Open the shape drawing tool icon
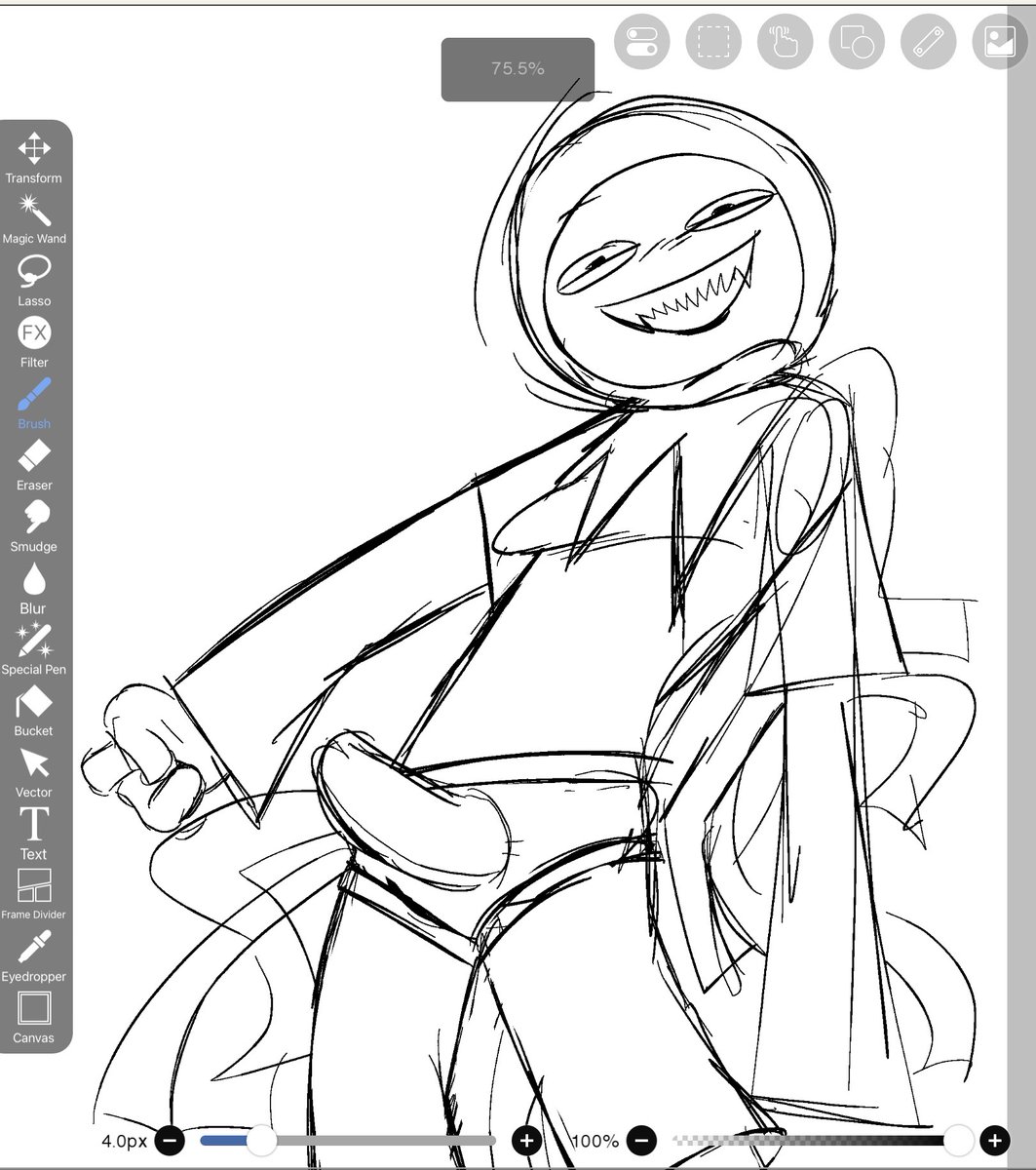Image resolution: width=1036 pixels, height=1170 pixels. [x=856, y=42]
